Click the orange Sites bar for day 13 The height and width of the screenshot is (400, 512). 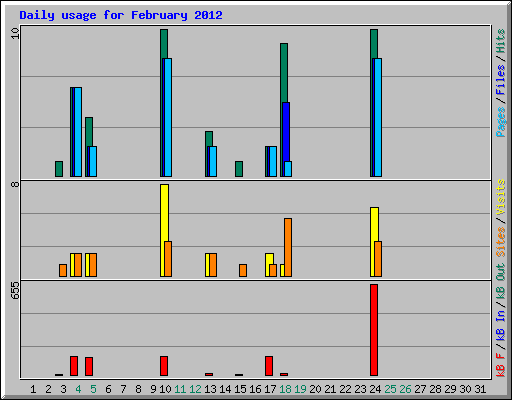[213, 265]
